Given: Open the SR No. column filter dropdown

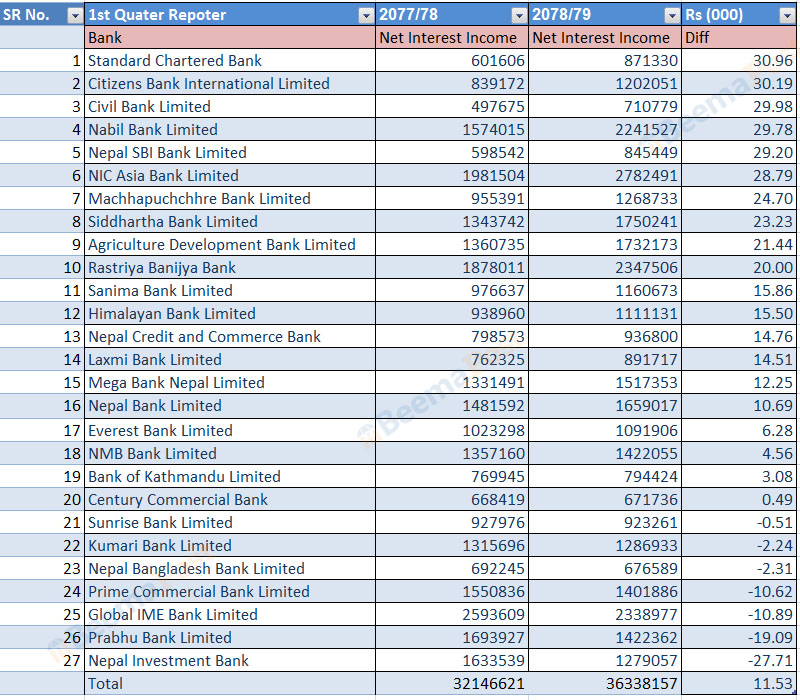Looking at the screenshot, I should 74,15.
